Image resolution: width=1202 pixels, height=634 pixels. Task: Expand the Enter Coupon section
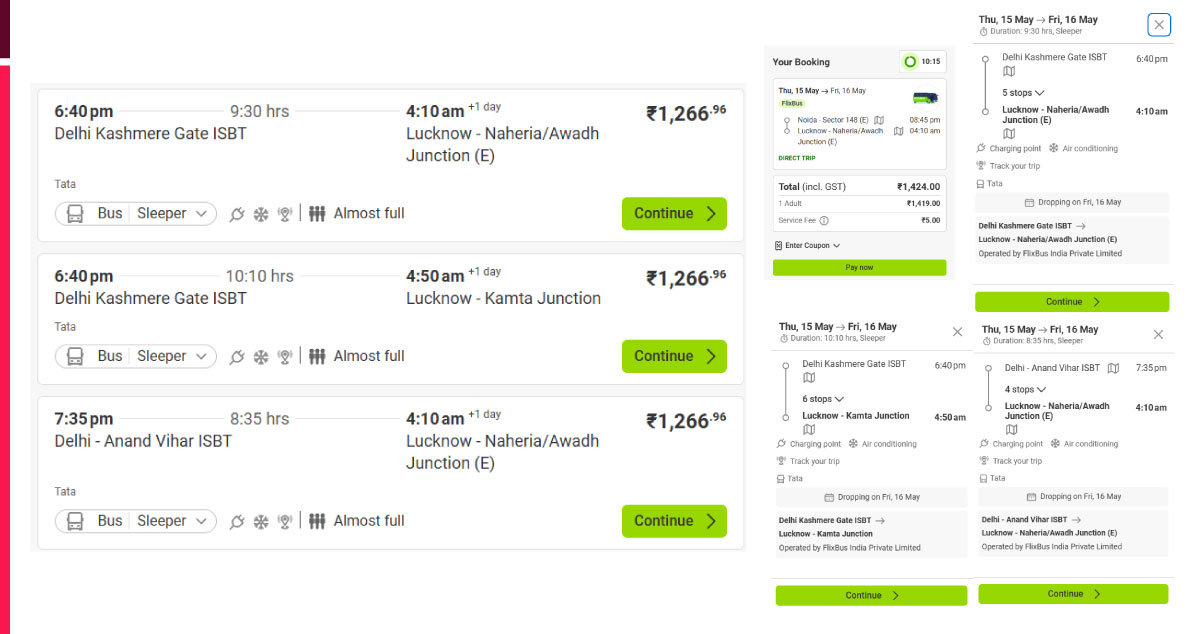pyautogui.click(x=808, y=245)
